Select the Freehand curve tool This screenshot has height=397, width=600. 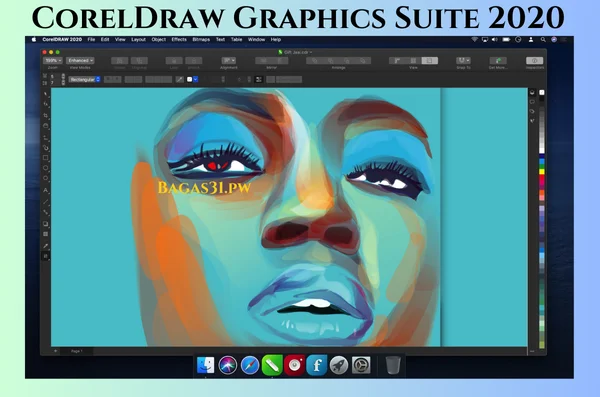pos(46,137)
